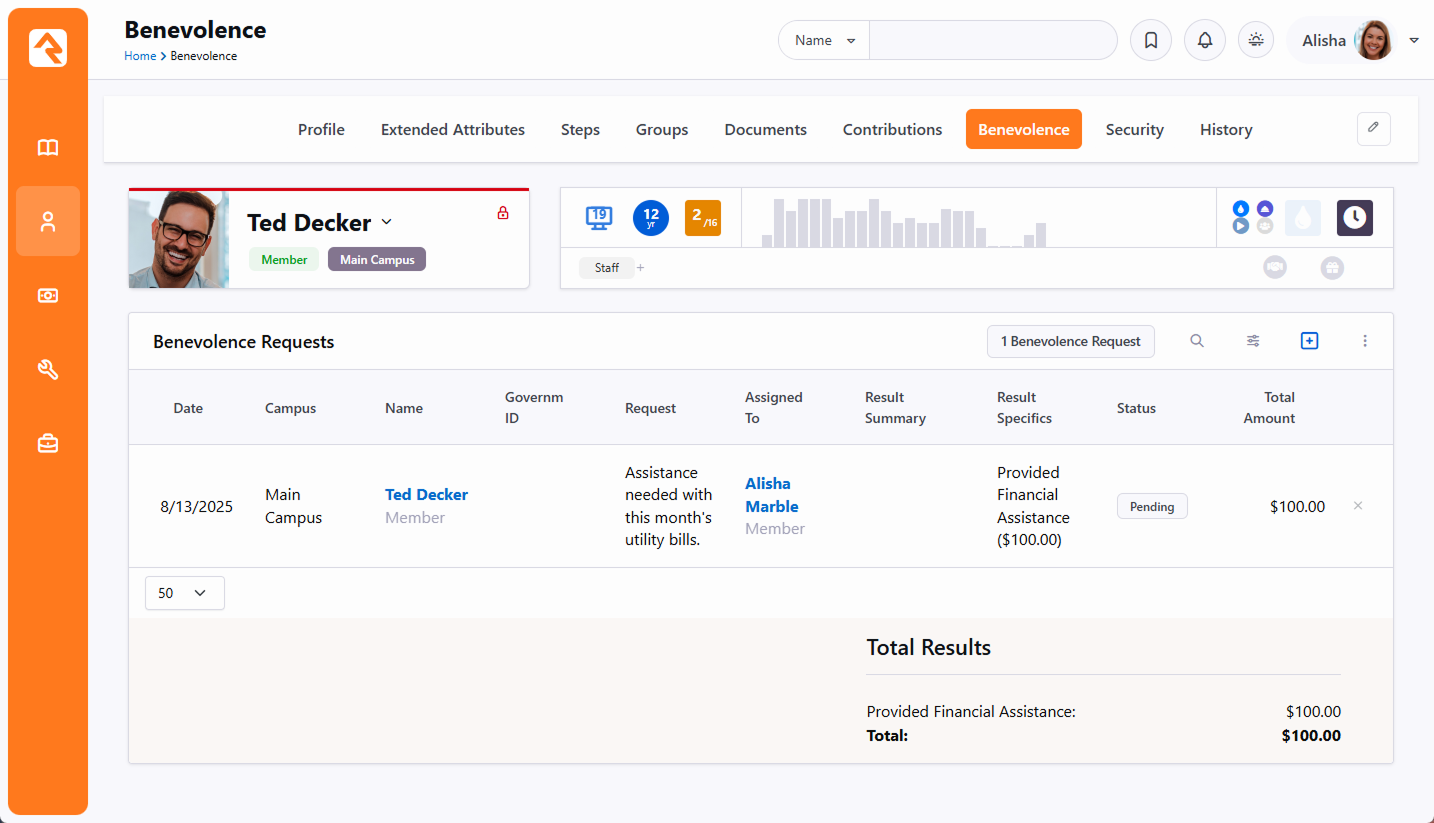This screenshot has width=1434, height=823.
Task: Expand the Ted Decker name chevron
Action: tap(387, 222)
